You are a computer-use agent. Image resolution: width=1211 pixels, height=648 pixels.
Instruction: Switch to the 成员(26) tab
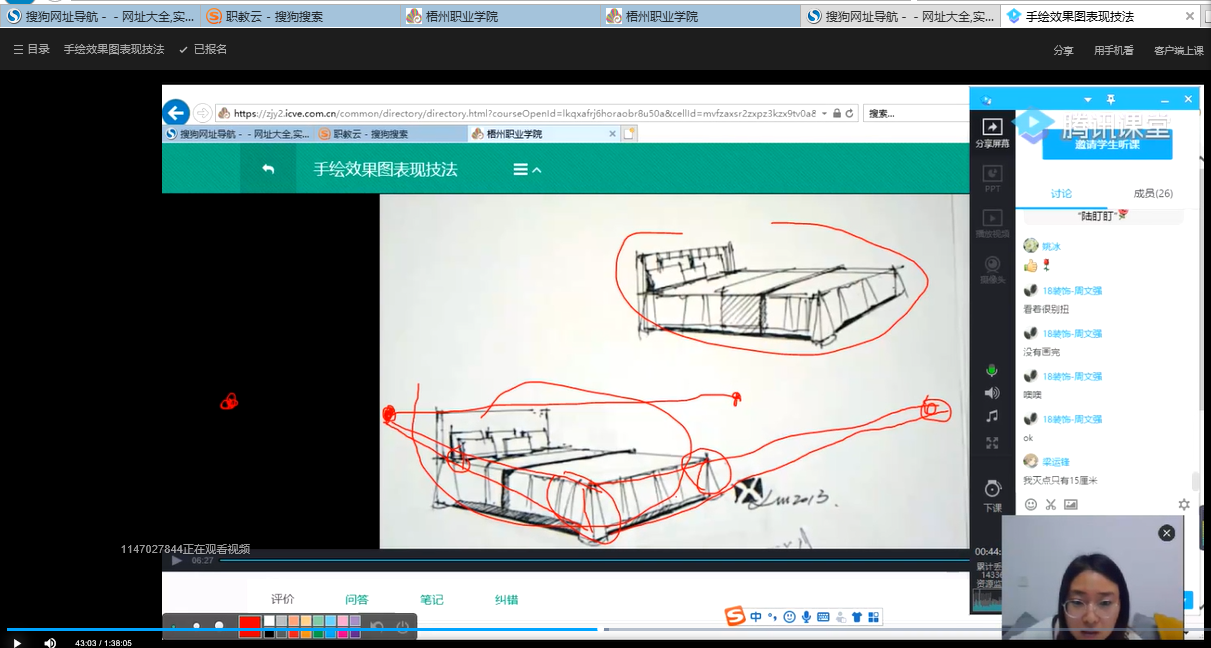pyautogui.click(x=1153, y=194)
